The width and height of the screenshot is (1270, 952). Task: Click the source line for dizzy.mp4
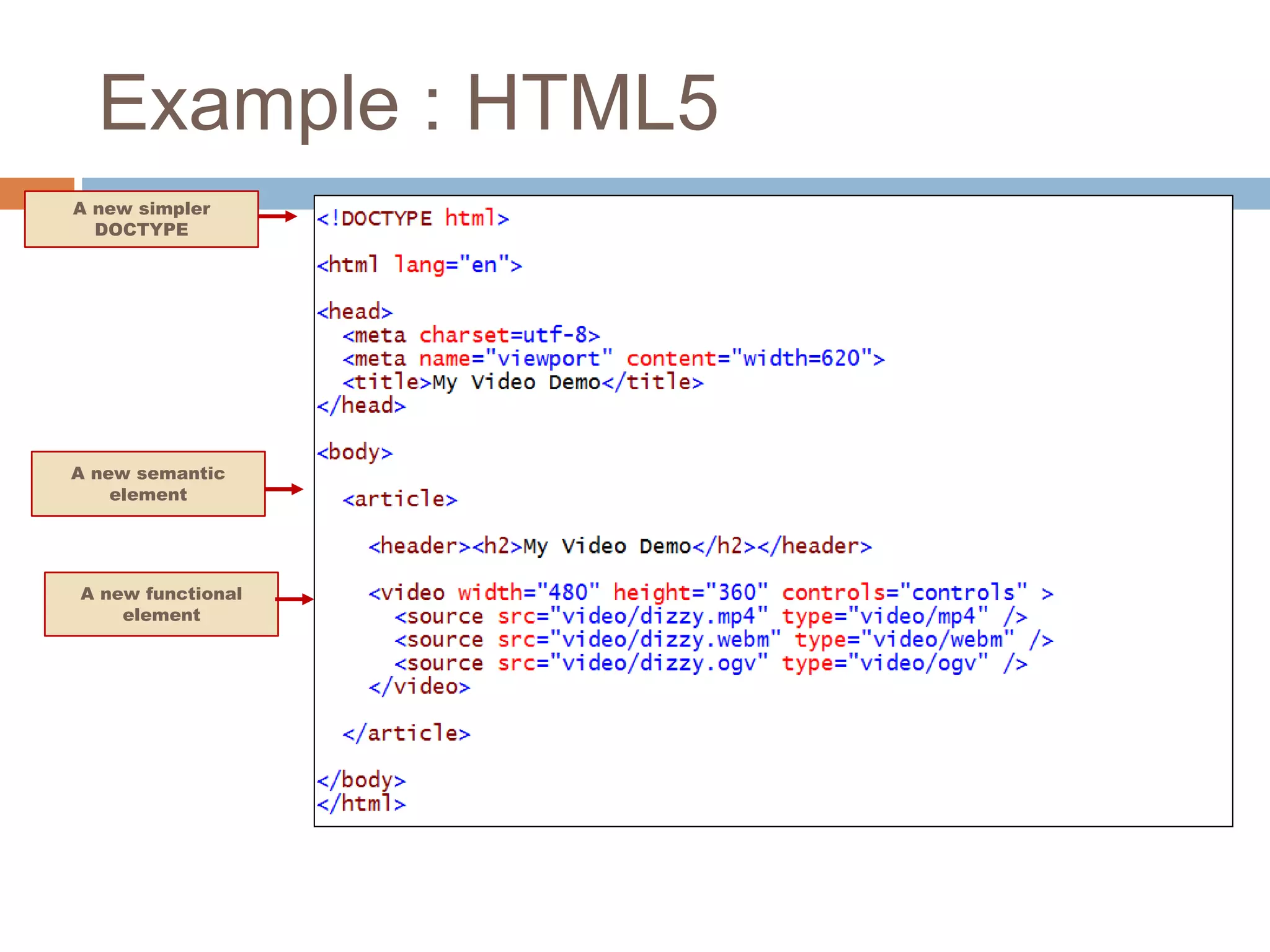click(711, 616)
